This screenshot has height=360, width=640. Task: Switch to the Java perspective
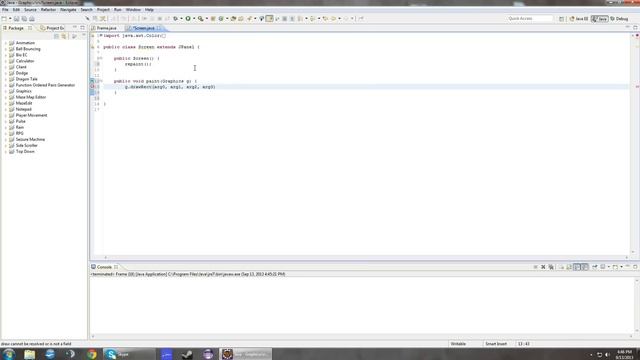pyautogui.click(x=600, y=19)
